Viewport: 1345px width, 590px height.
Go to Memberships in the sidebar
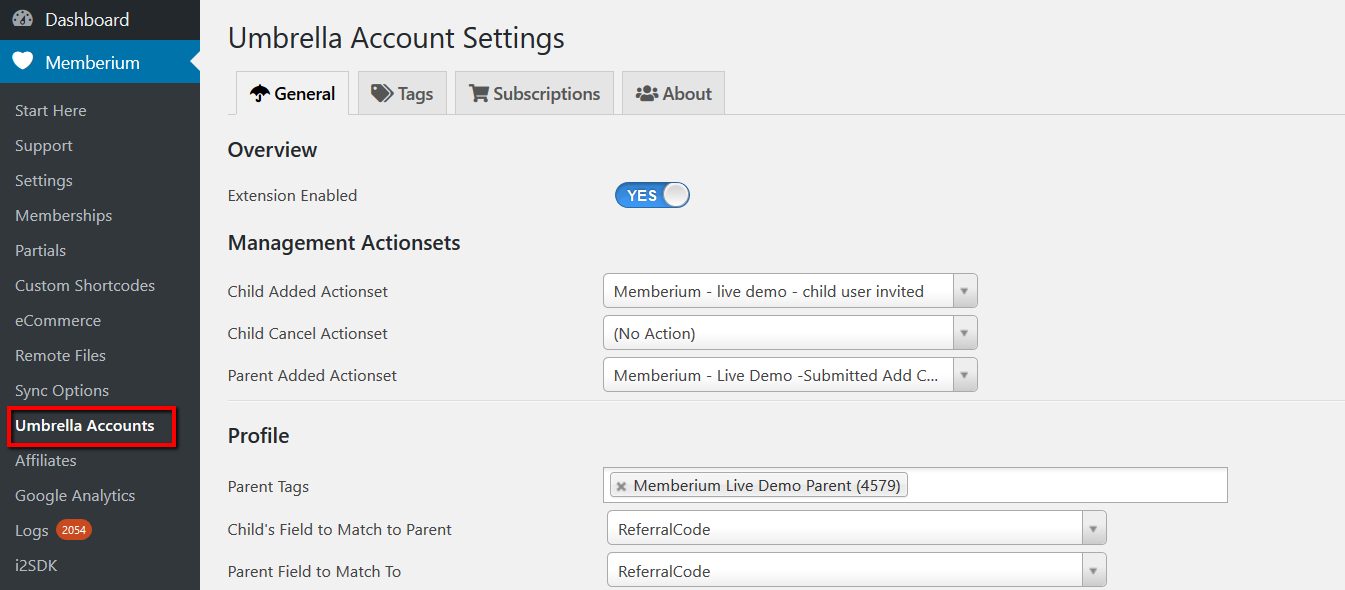63,215
